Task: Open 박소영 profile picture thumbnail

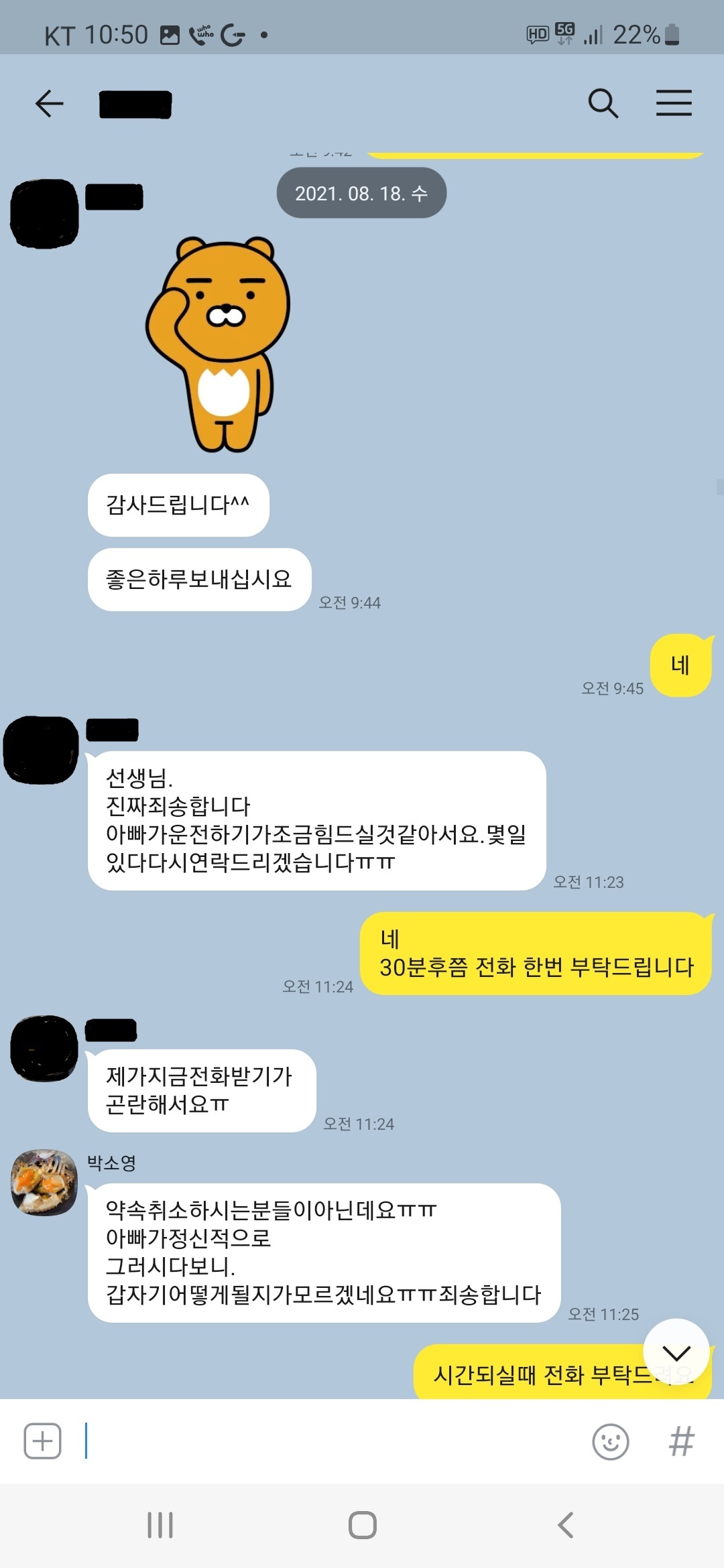Action: click(x=44, y=1183)
